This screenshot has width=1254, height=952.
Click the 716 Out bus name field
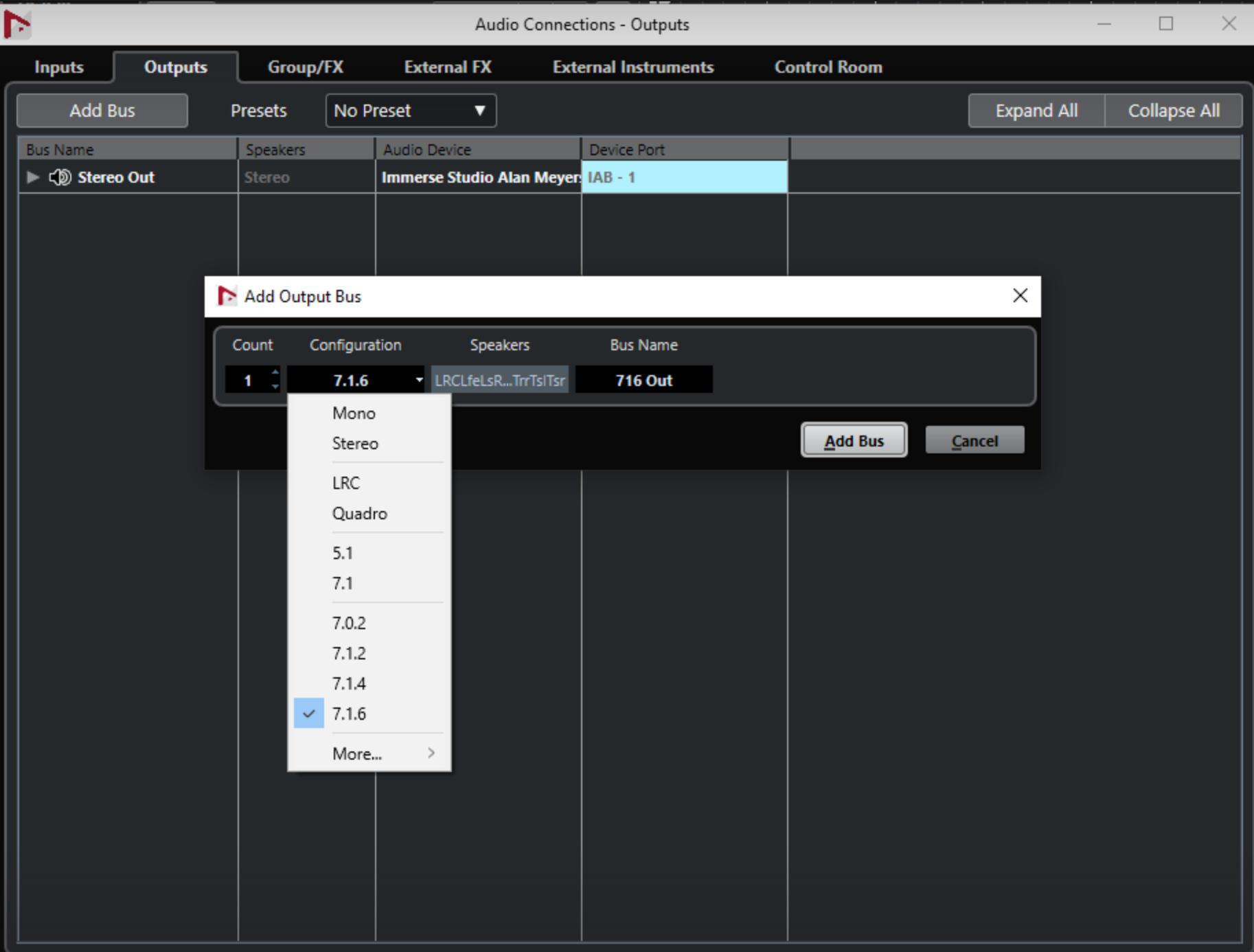pyautogui.click(x=643, y=380)
